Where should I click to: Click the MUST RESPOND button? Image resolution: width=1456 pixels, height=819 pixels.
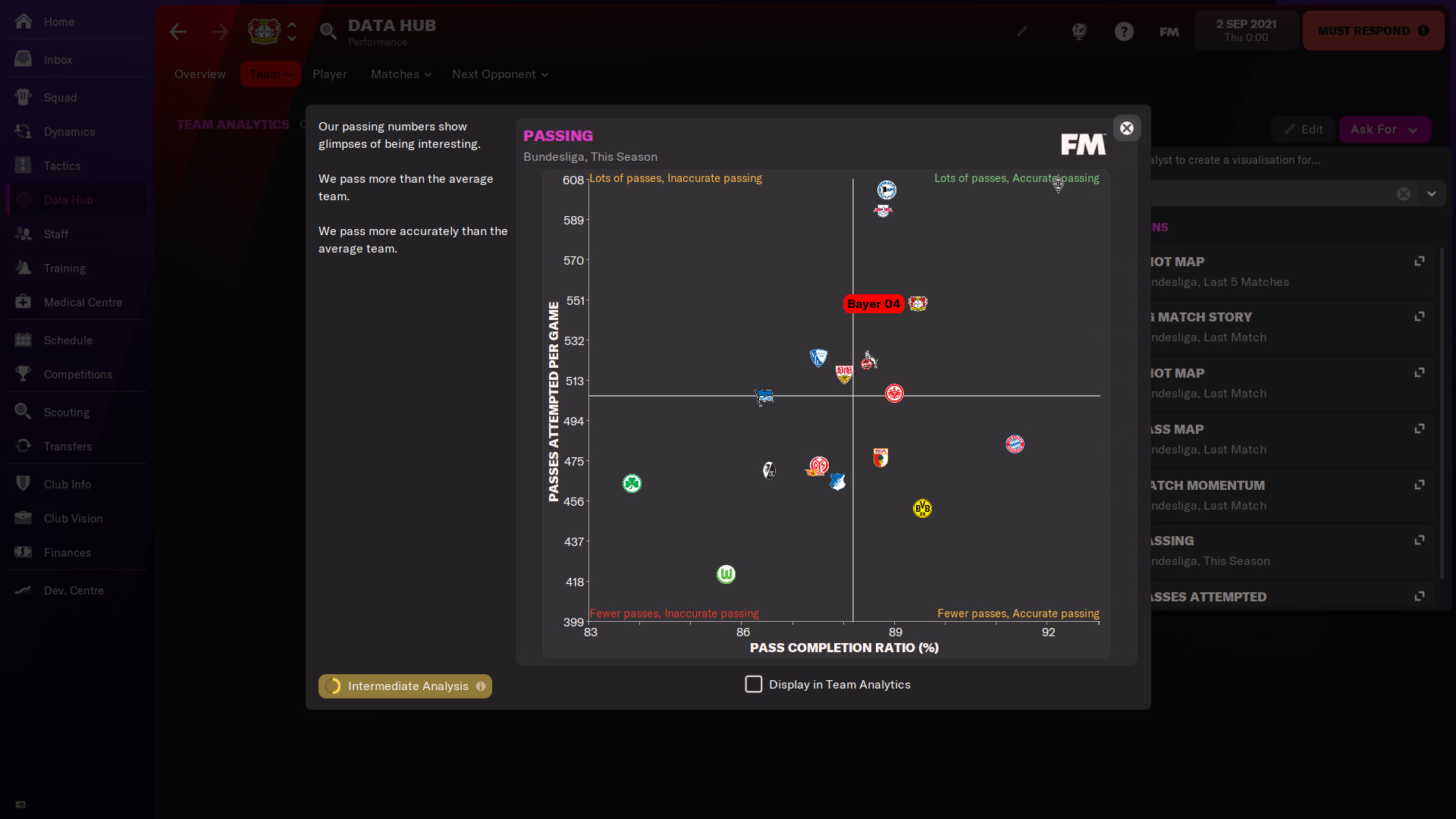[1373, 30]
